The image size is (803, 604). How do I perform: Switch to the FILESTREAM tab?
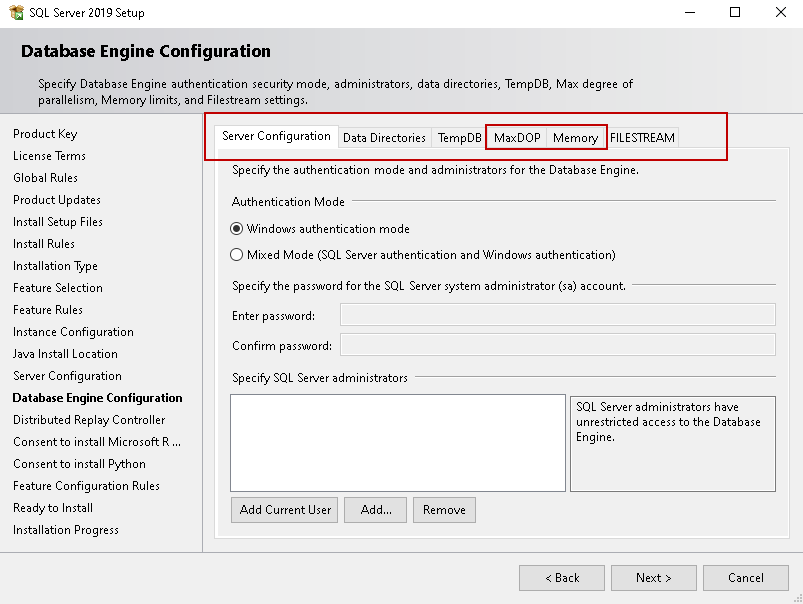pos(642,138)
